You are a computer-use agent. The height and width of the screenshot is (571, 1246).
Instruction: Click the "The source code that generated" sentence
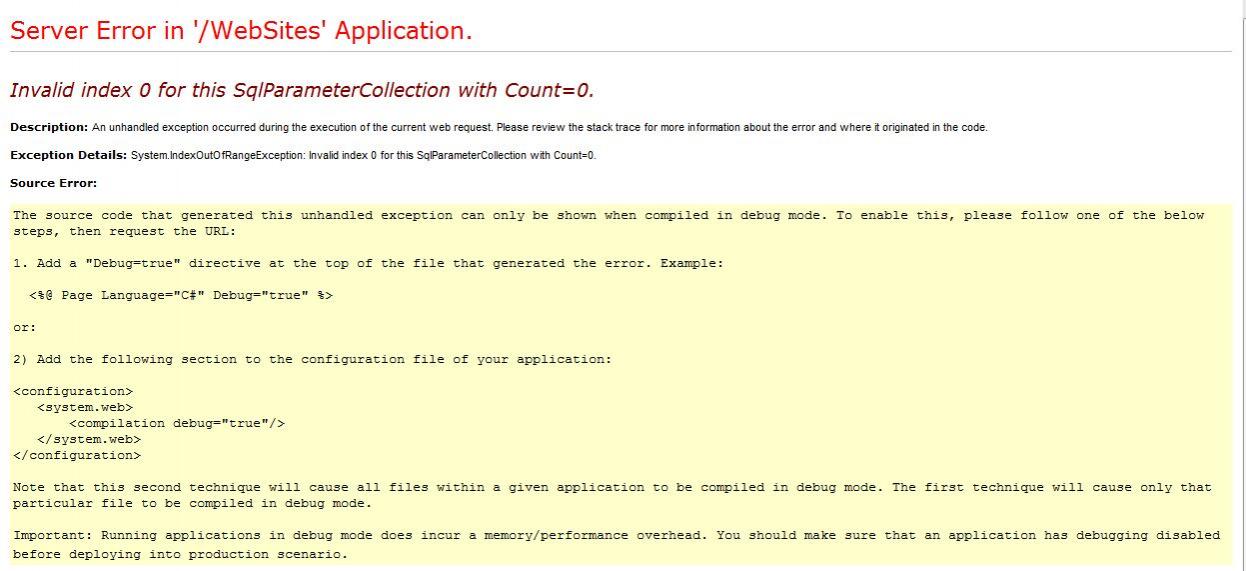[x=609, y=223]
